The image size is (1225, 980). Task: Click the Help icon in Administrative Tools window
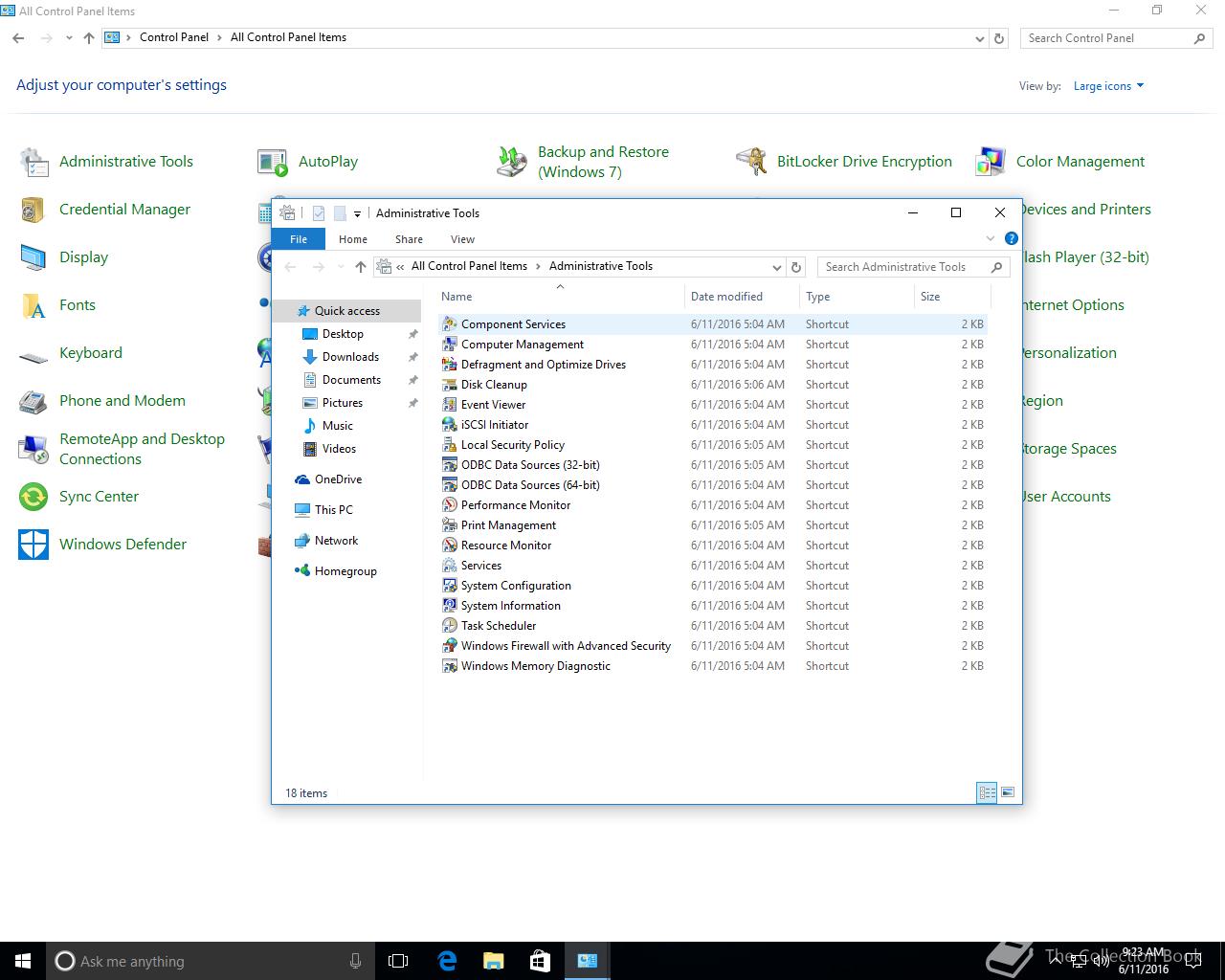coord(1012,238)
